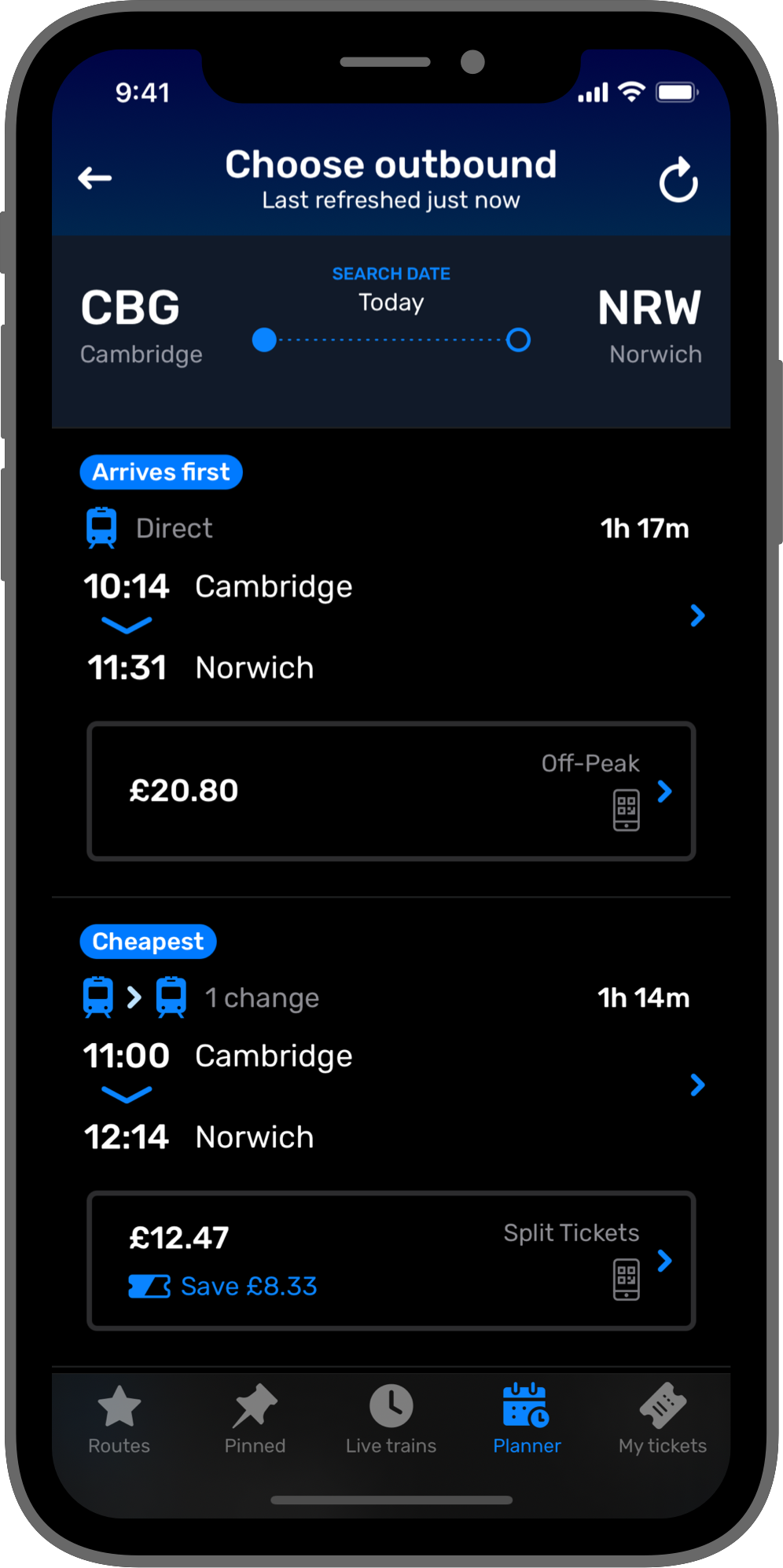Open details for the 11:00 one-change journey
The width and height of the screenshot is (783, 1568).
coord(697,1085)
